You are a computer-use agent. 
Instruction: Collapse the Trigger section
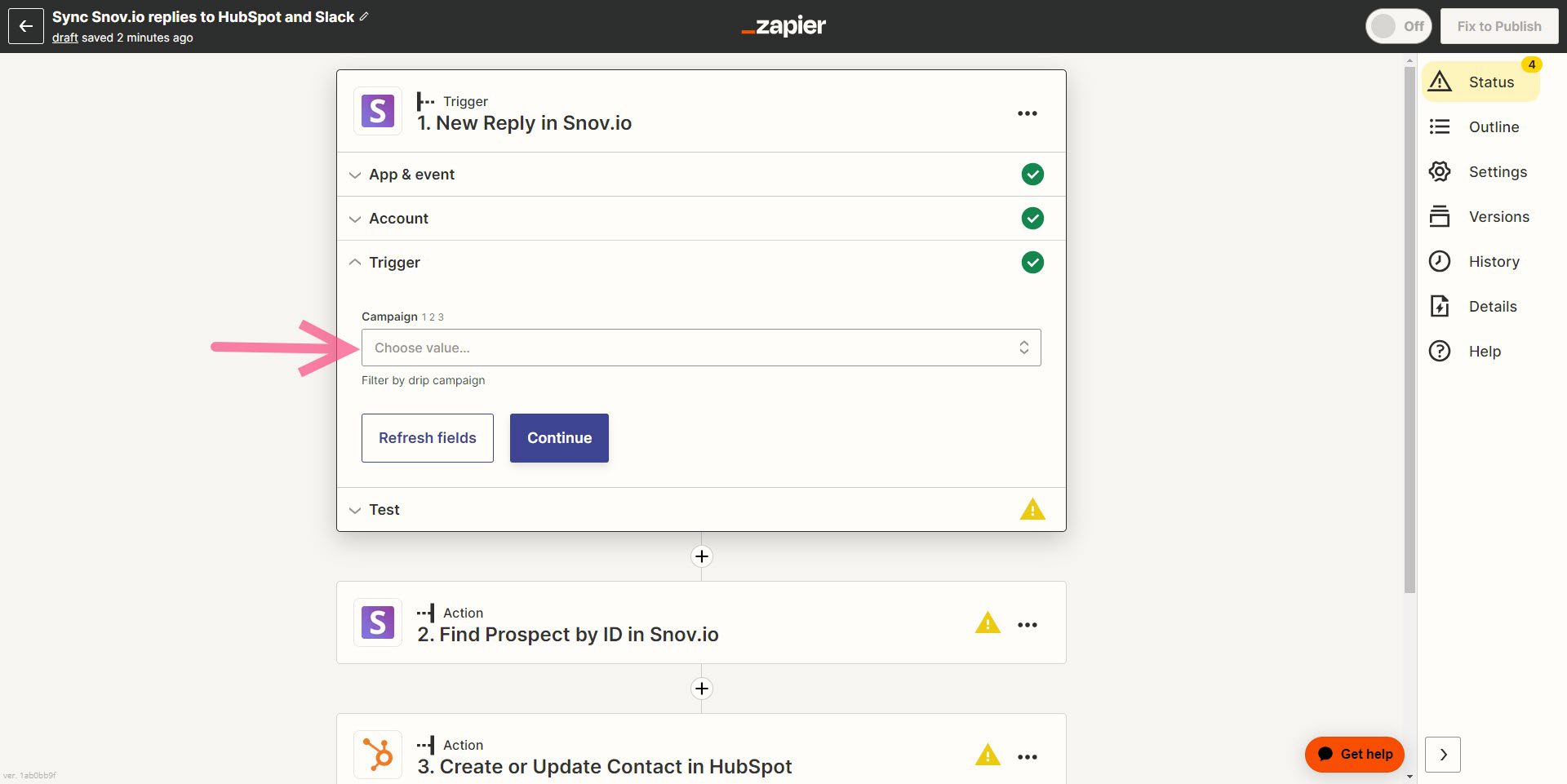pyautogui.click(x=701, y=263)
